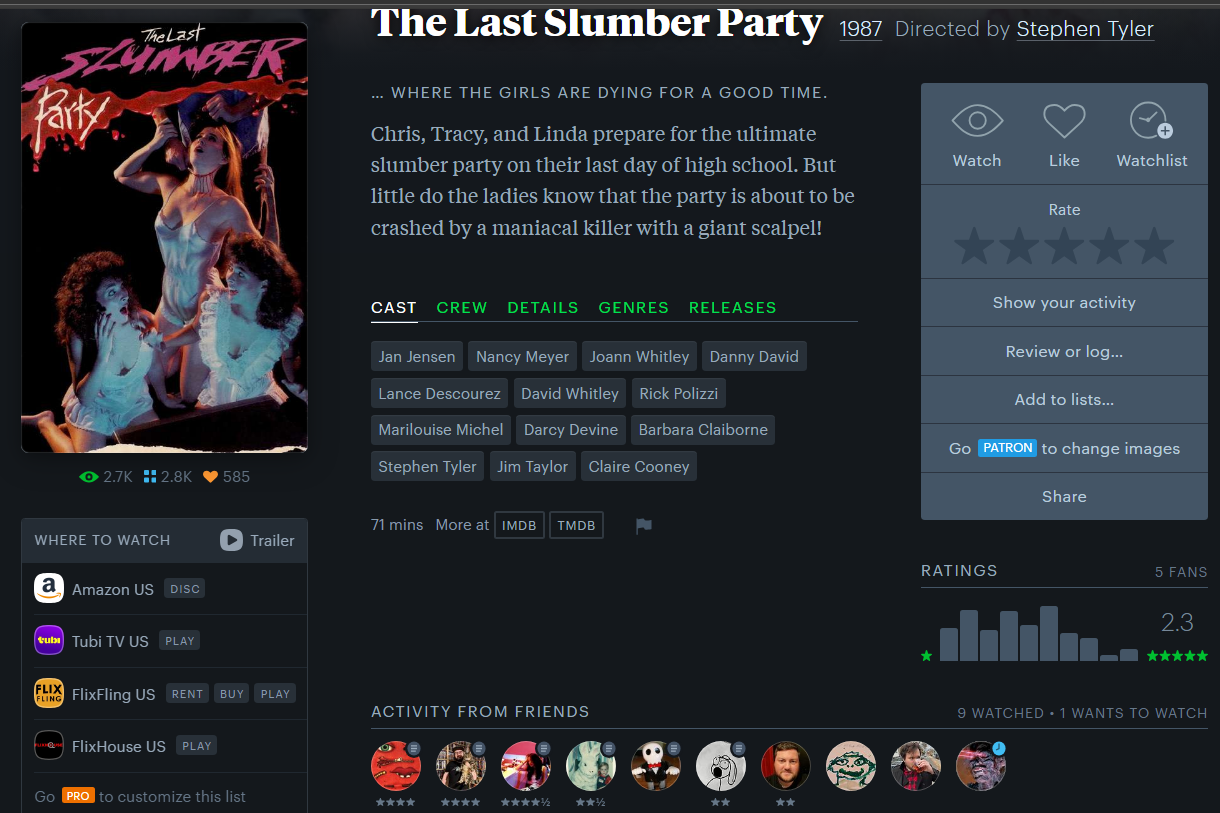1220x813 pixels.
Task: Report film using the flag icon
Action: pyautogui.click(x=644, y=526)
